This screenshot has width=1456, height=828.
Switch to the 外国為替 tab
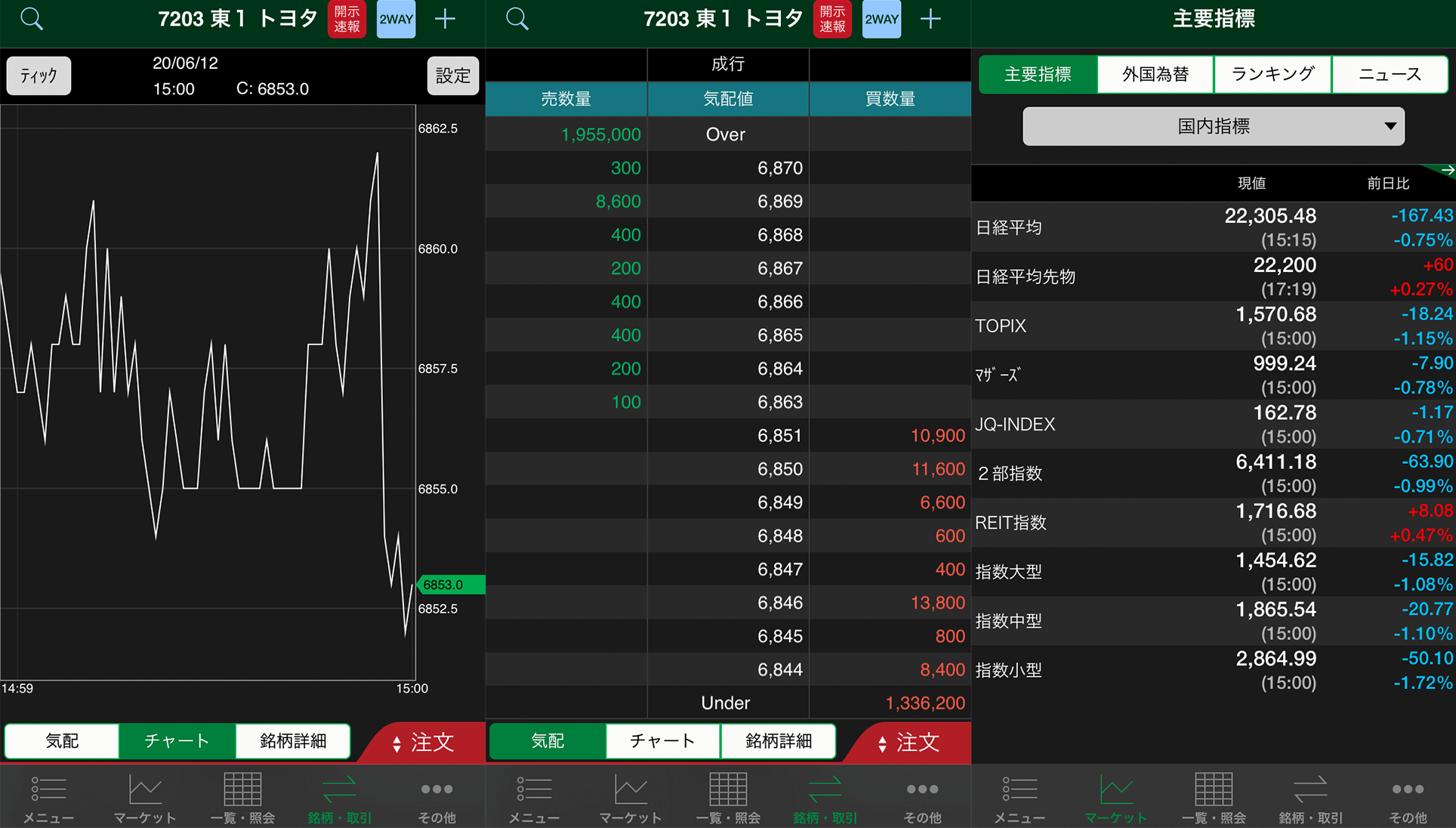(x=1155, y=74)
